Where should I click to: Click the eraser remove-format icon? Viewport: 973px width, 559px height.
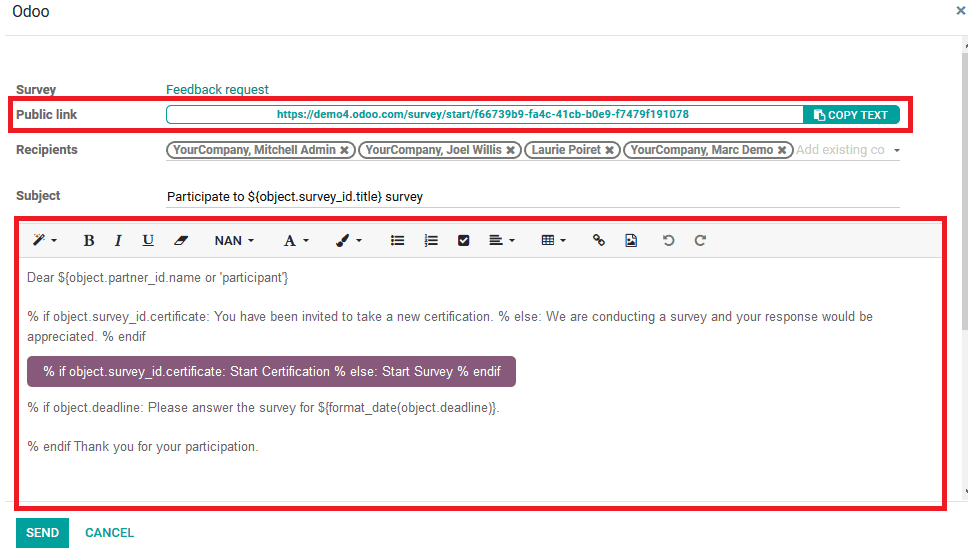[181, 241]
